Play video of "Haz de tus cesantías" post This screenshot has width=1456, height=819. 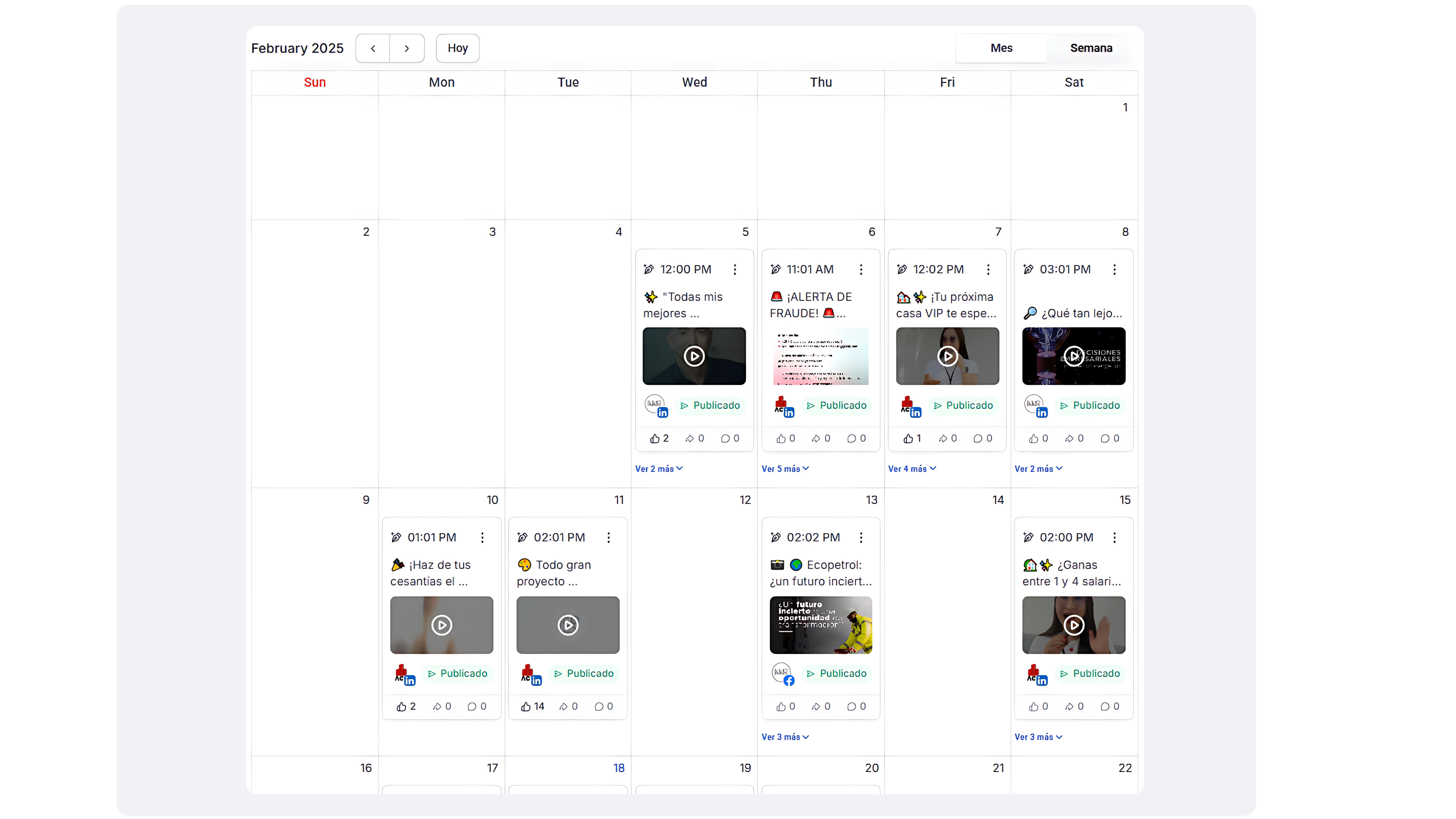pos(442,625)
